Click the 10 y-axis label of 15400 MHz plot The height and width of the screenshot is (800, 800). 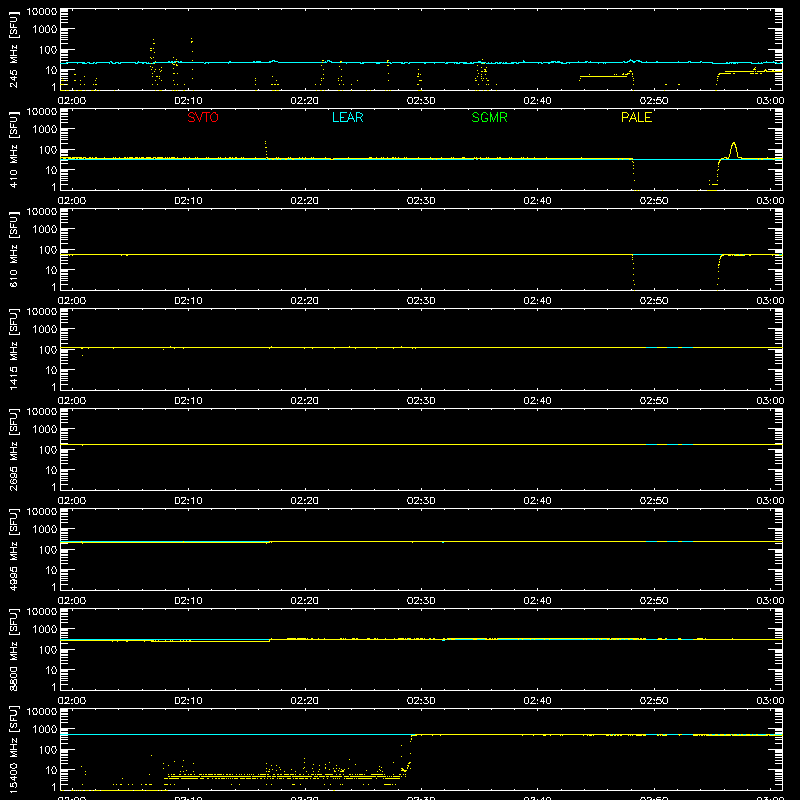click(51, 770)
